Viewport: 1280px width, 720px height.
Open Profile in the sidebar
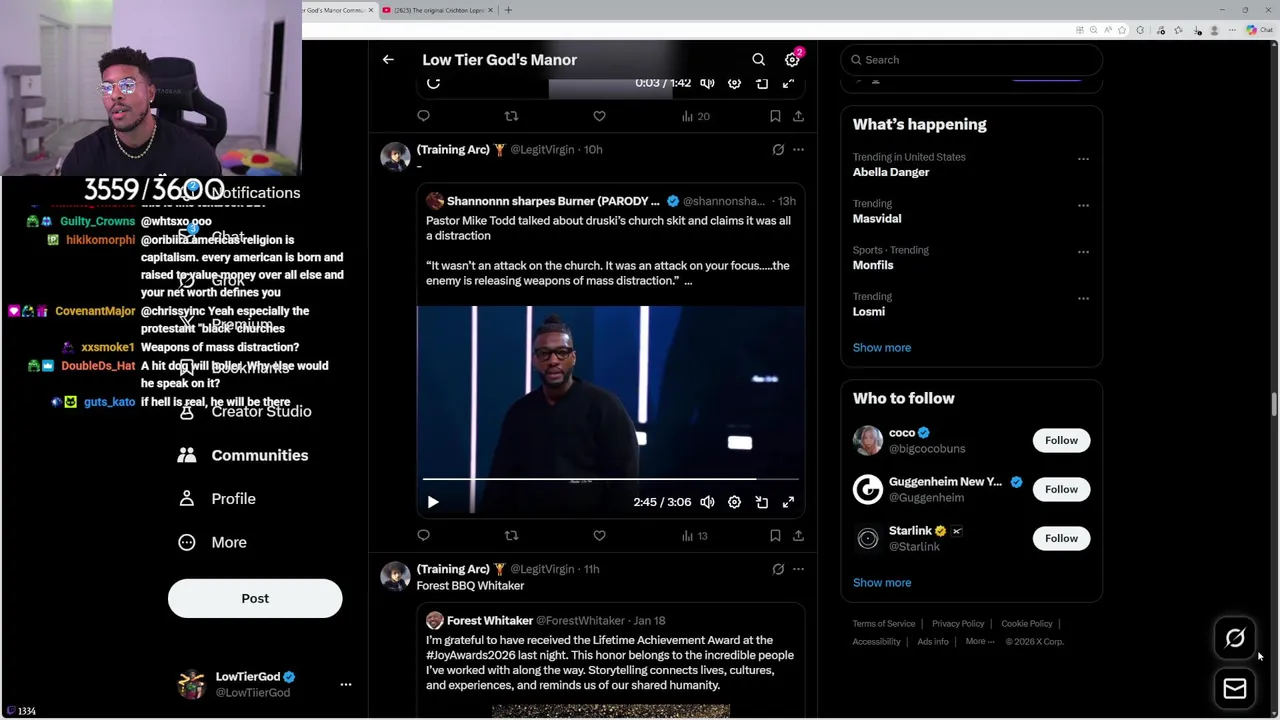click(217, 499)
